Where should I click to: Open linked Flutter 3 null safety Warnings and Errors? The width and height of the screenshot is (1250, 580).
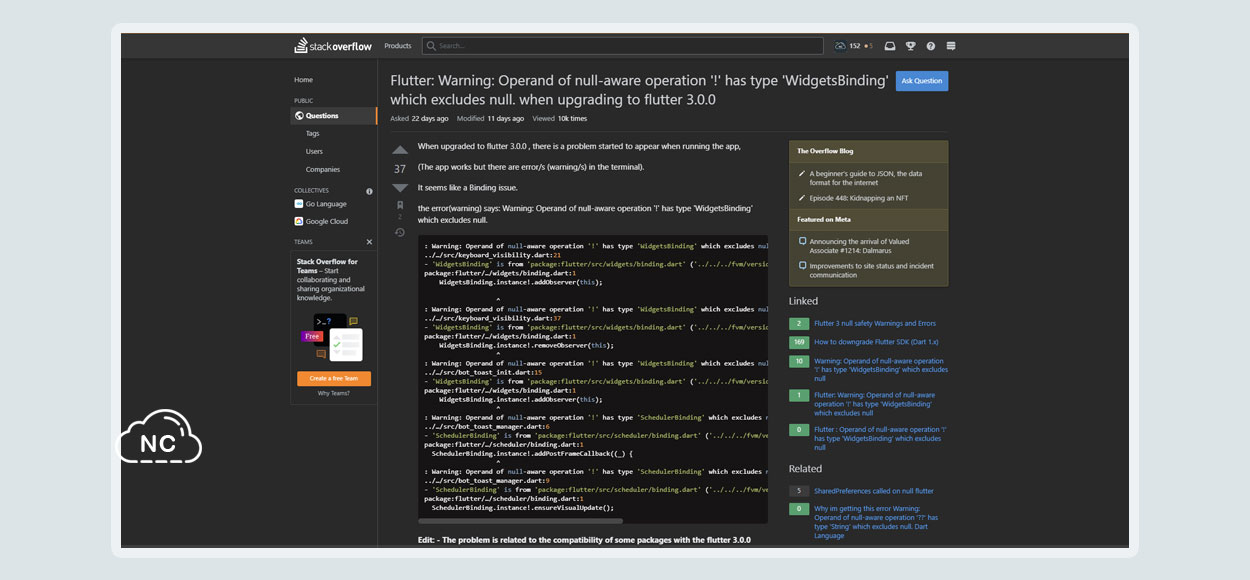pos(875,324)
